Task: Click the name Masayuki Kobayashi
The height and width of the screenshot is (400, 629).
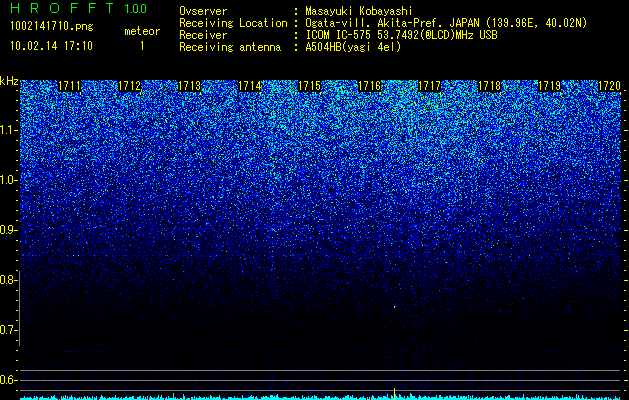Action: (x=359, y=11)
